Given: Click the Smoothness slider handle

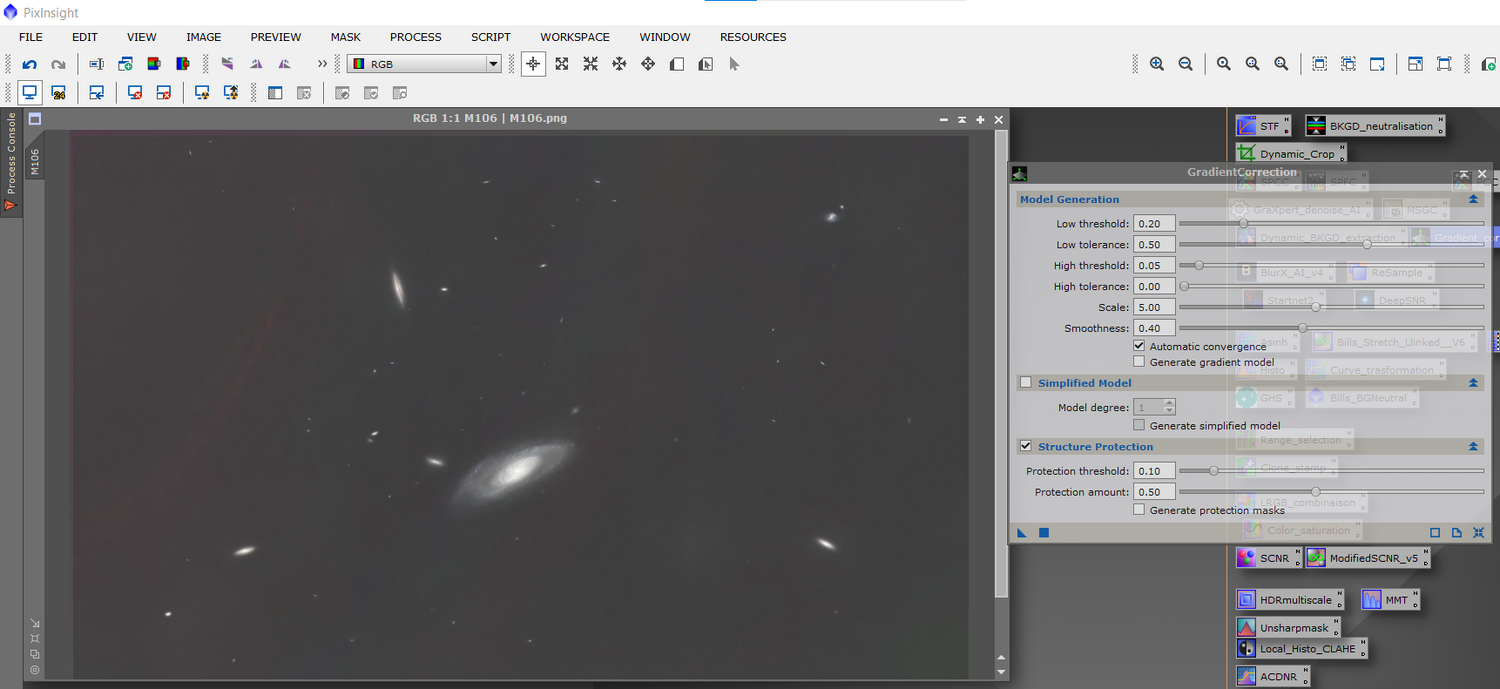Looking at the screenshot, I should point(1302,328).
